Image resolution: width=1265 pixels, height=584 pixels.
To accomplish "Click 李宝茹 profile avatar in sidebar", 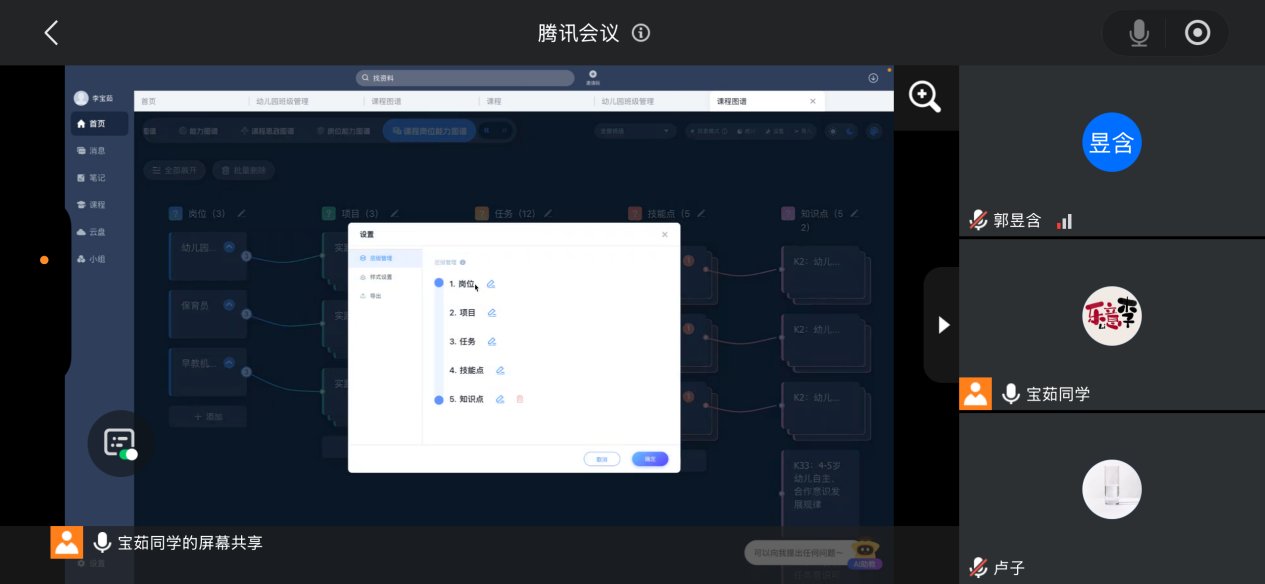I will tap(81, 98).
